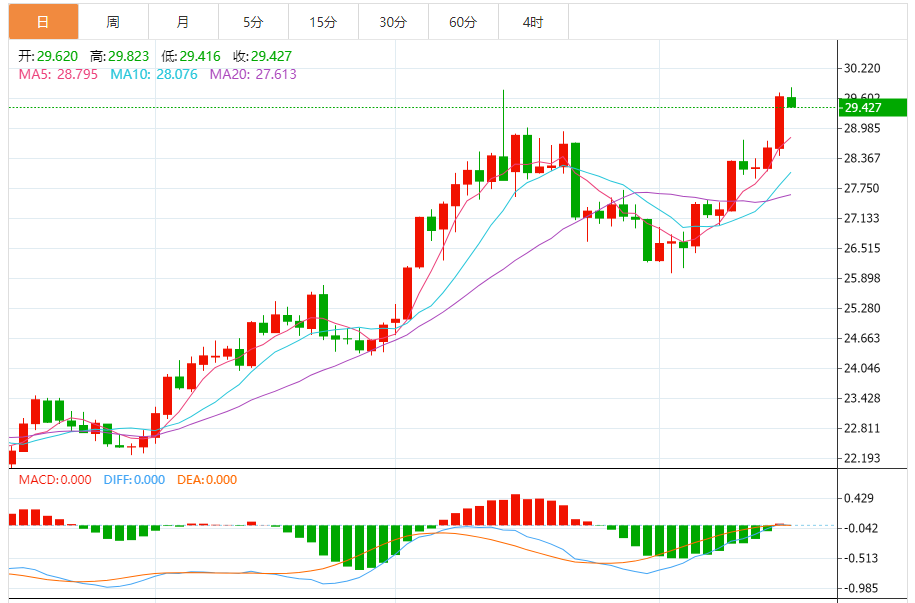Click the 22.811 price axis label
The width and height of the screenshot is (915, 603).
[862, 428]
